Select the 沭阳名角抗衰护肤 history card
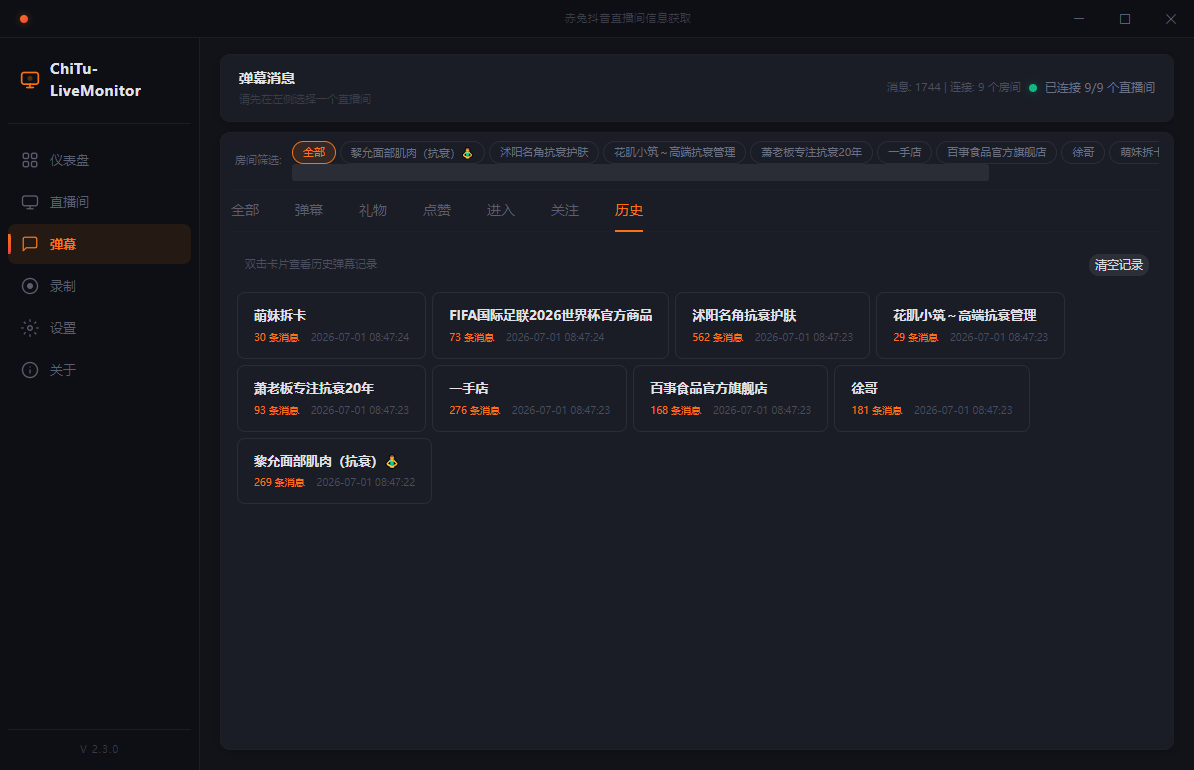Viewport: 1194px width, 770px height. (x=772, y=325)
